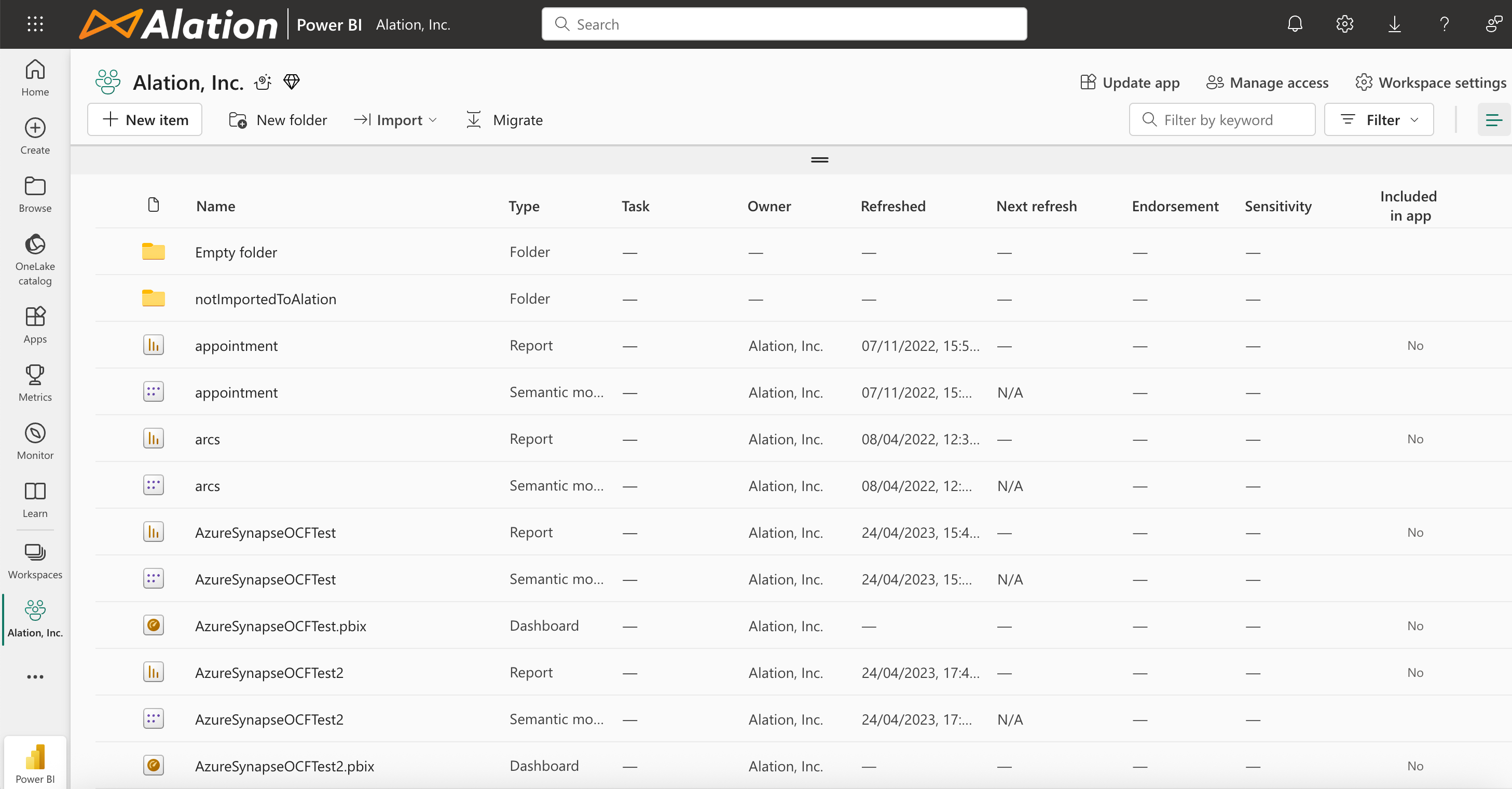Click Update app
Viewport: 1512px width, 789px height.
click(x=1130, y=82)
